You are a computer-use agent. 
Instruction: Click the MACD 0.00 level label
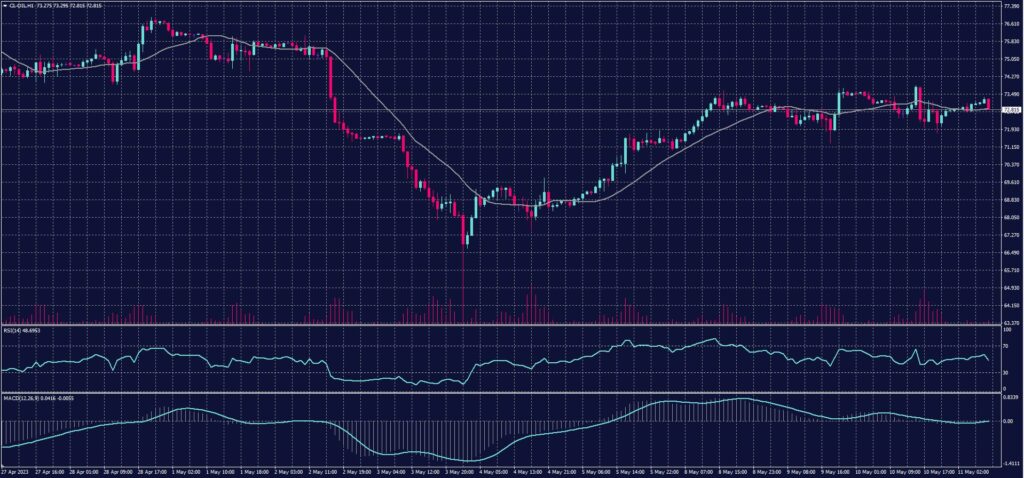tap(1004, 421)
